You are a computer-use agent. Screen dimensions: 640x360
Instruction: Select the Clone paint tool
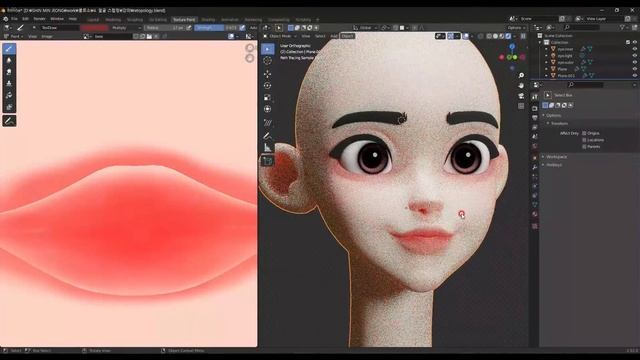coord(9,84)
